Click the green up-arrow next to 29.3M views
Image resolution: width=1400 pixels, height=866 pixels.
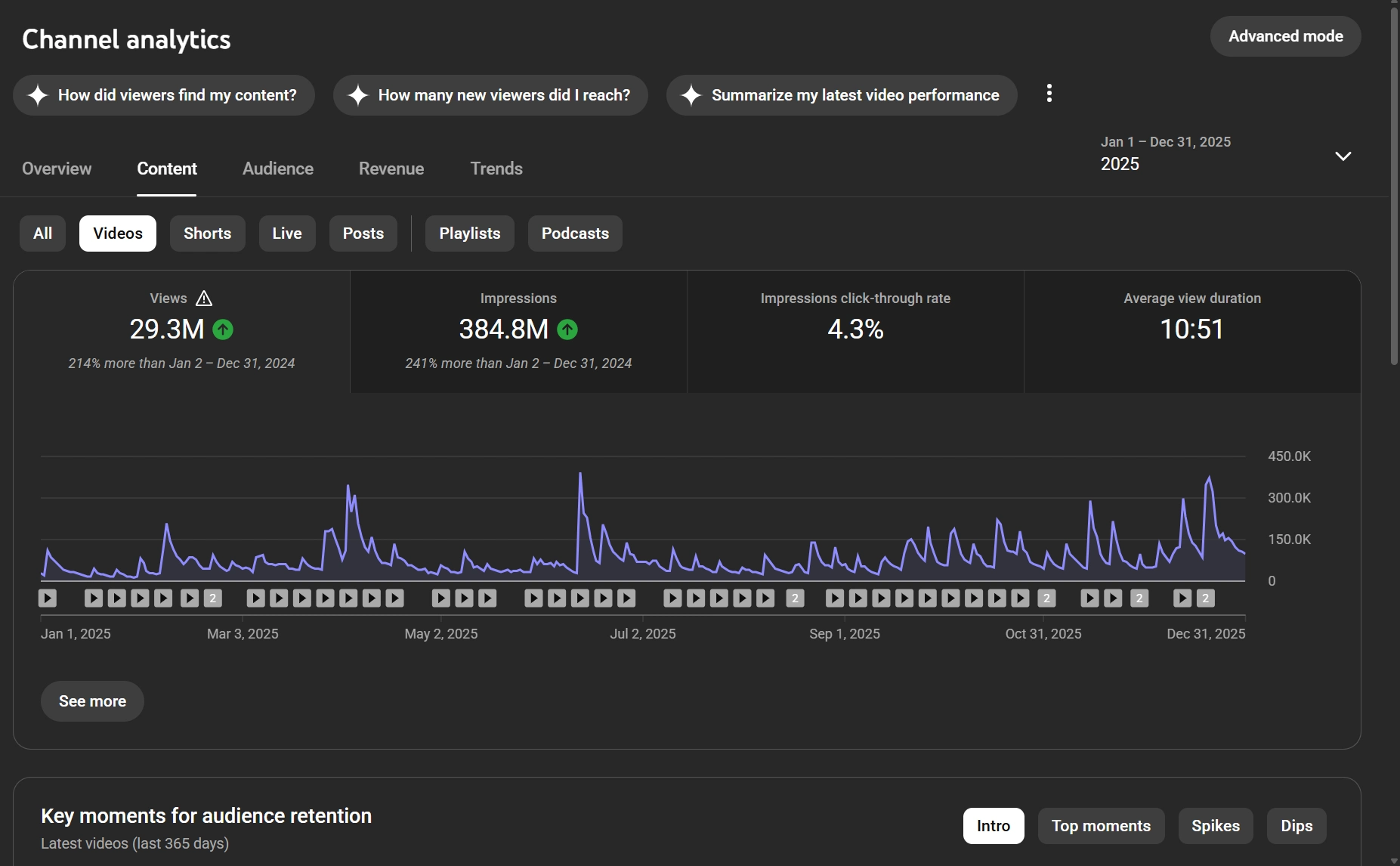point(223,329)
